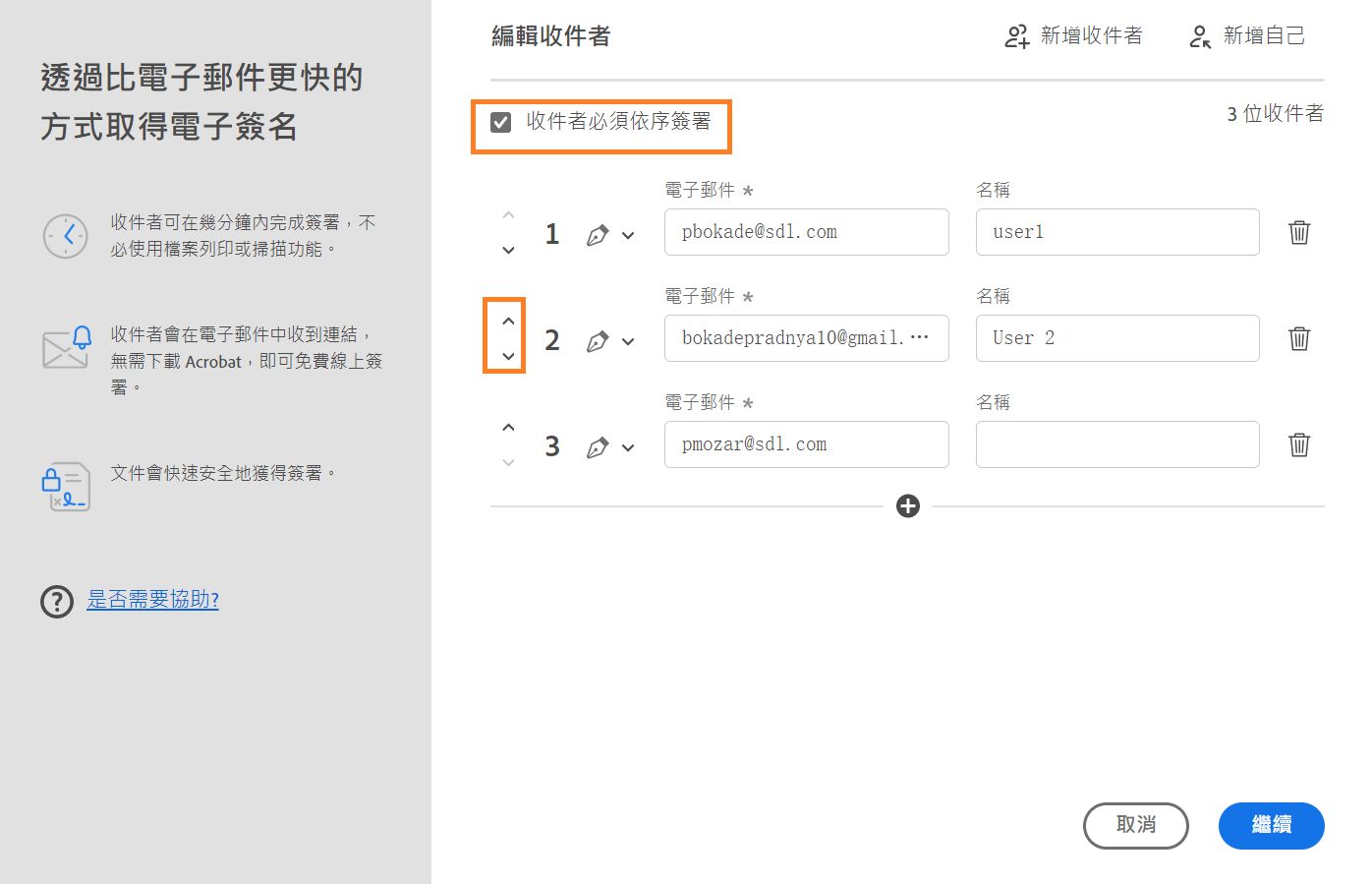The height and width of the screenshot is (884, 1372).
Task: Click the empty 名稱 field for recipient 3
Action: pyautogui.click(x=1116, y=444)
